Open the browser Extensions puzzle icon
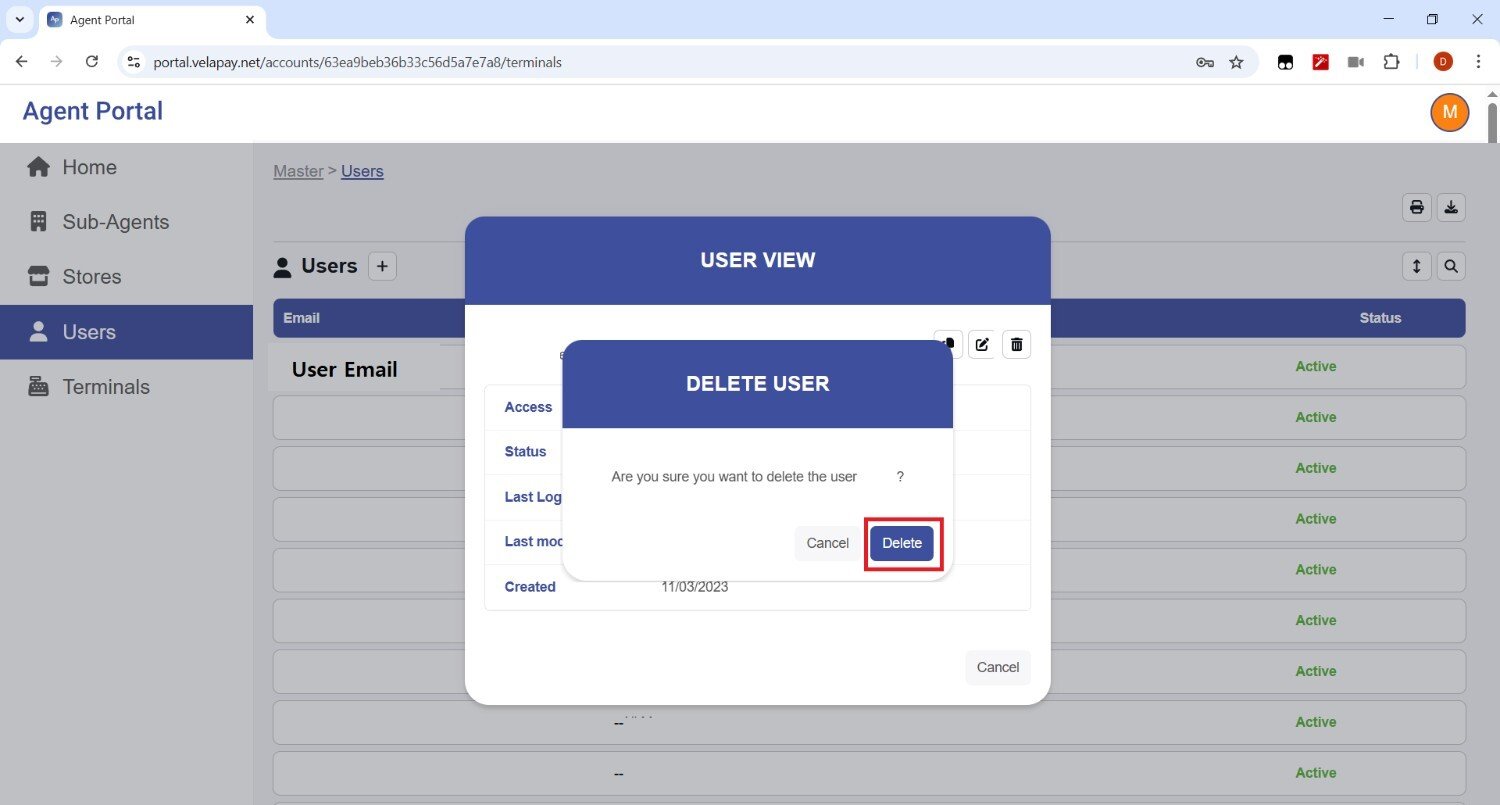 pos(1391,62)
